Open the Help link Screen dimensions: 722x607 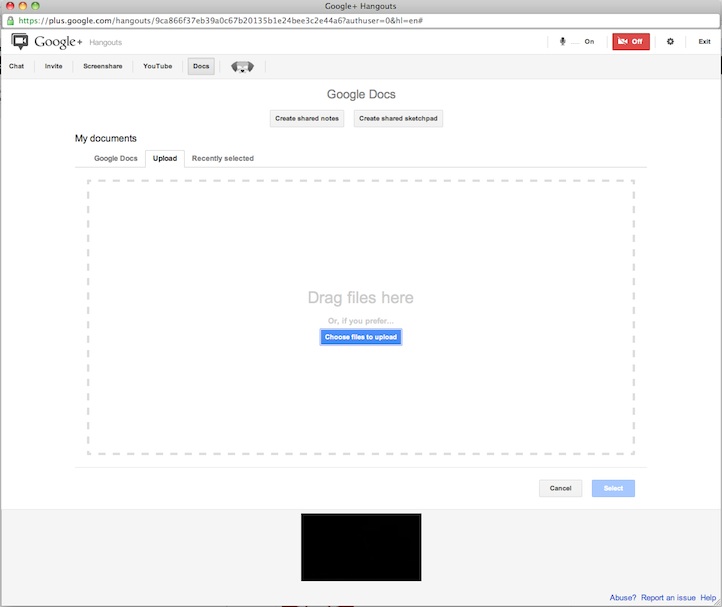pos(708,597)
